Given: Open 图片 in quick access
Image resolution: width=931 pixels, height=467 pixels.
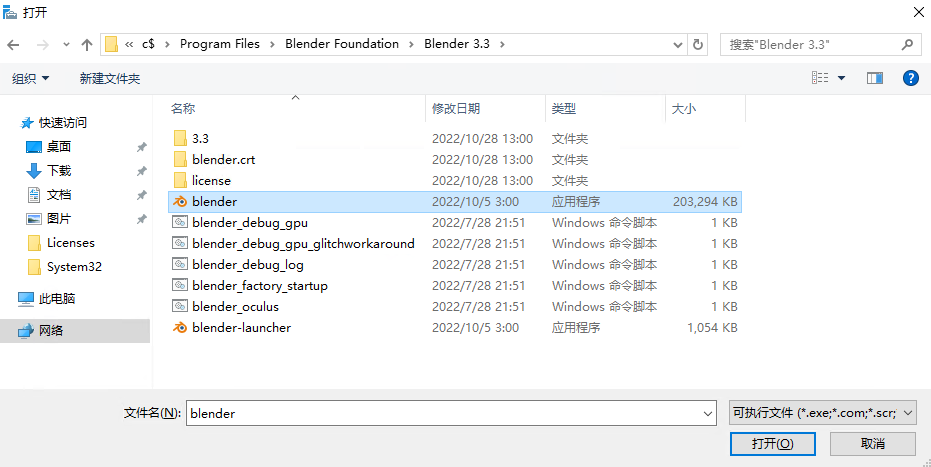Looking at the screenshot, I should (x=59, y=219).
